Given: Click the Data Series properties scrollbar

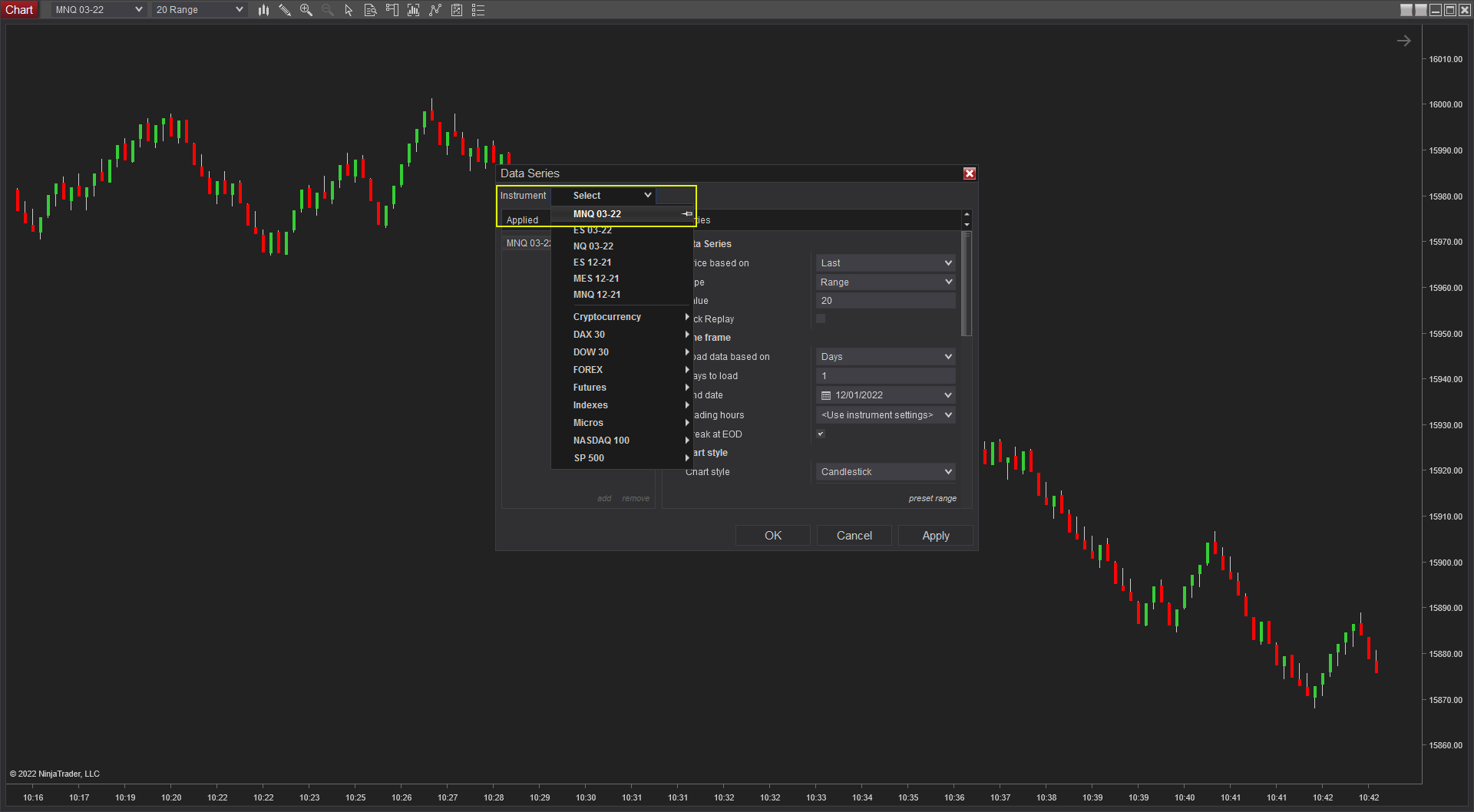Looking at the screenshot, I should pyautogui.click(x=967, y=284).
